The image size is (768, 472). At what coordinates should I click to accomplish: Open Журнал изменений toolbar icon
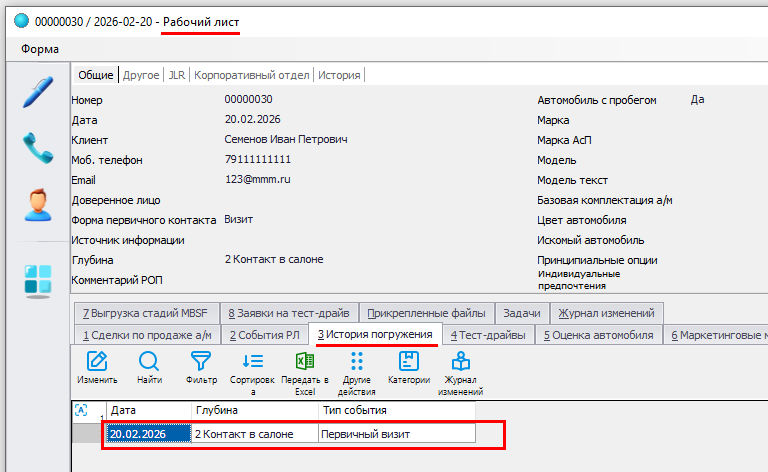pyautogui.click(x=460, y=362)
